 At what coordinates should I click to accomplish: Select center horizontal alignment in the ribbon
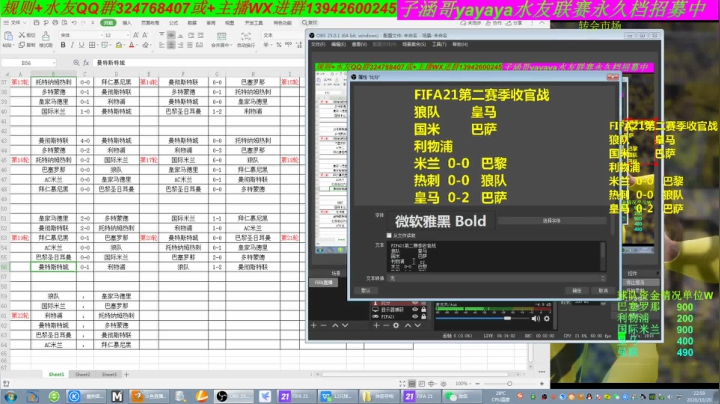[171, 45]
